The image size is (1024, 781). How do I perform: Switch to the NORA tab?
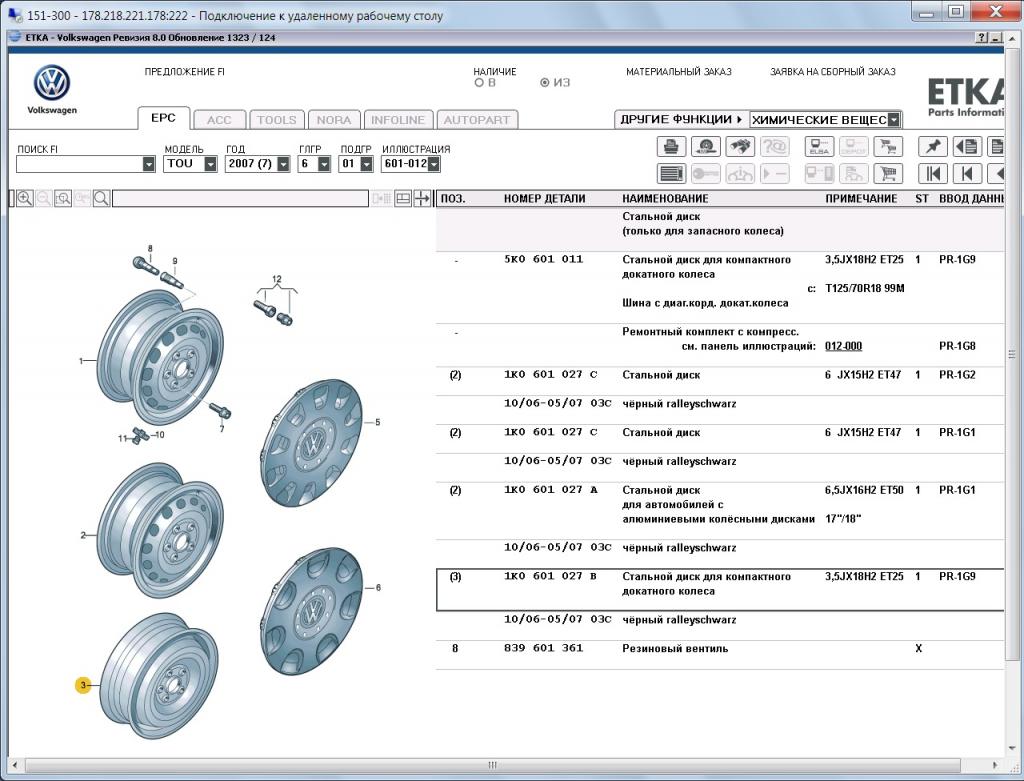coord(334,120)
